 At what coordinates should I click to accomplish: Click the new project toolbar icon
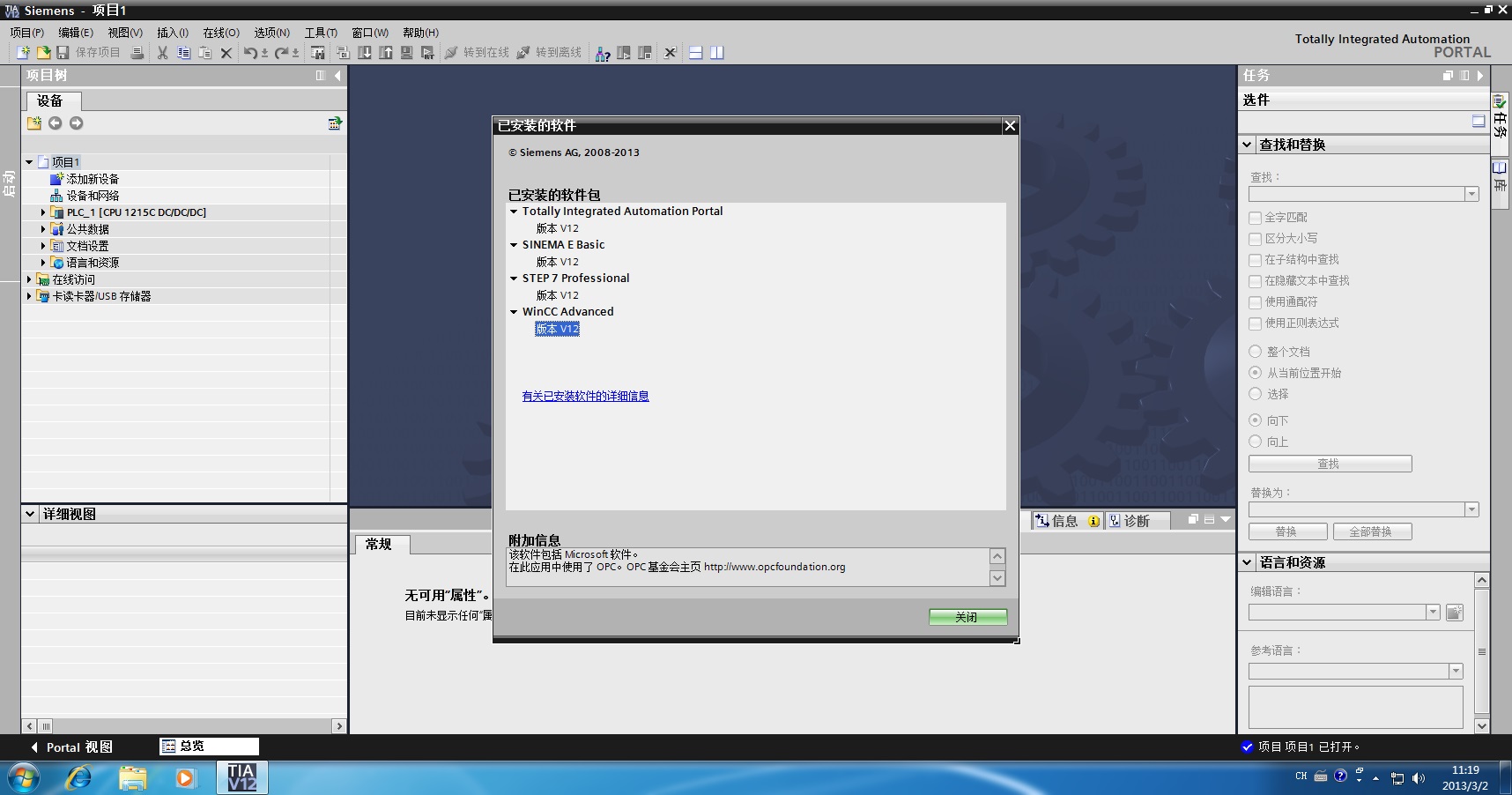[x=24, y=53]
